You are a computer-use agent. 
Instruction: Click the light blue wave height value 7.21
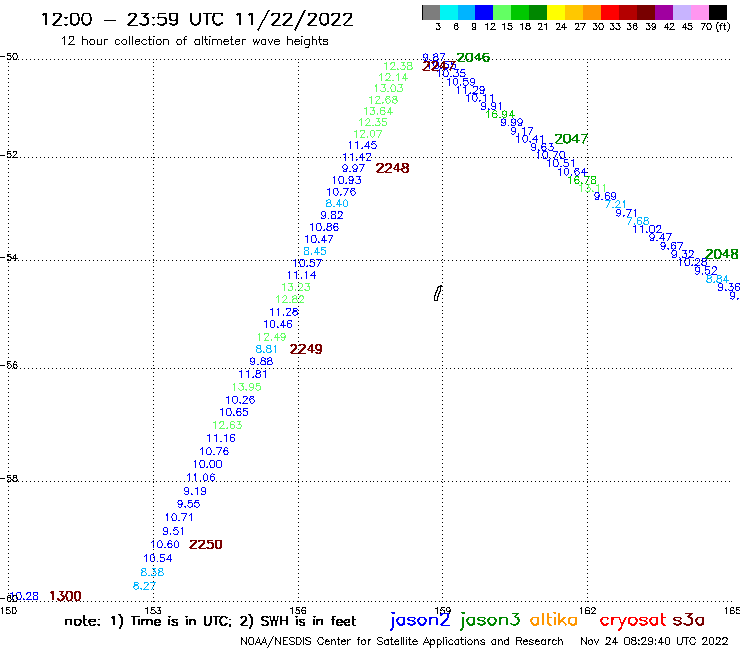coord(615,204)
